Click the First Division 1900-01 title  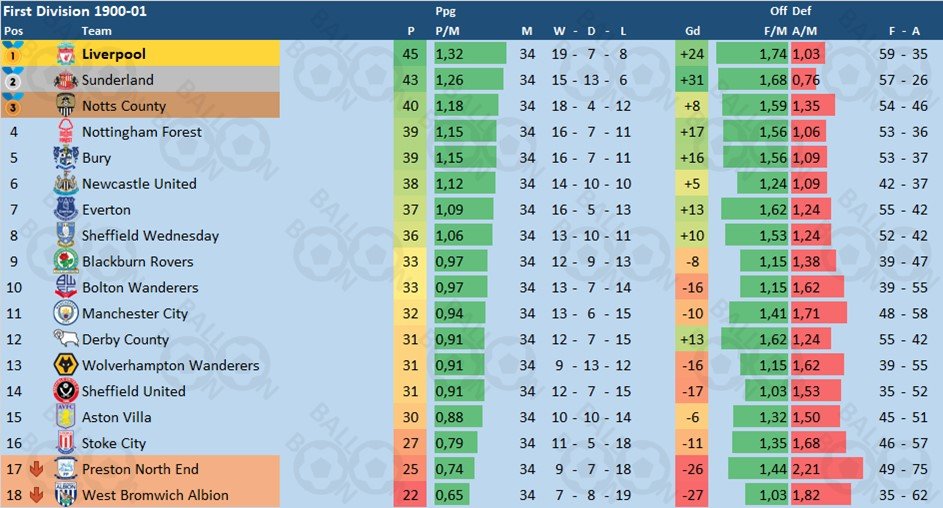click(x=75, y=11)
